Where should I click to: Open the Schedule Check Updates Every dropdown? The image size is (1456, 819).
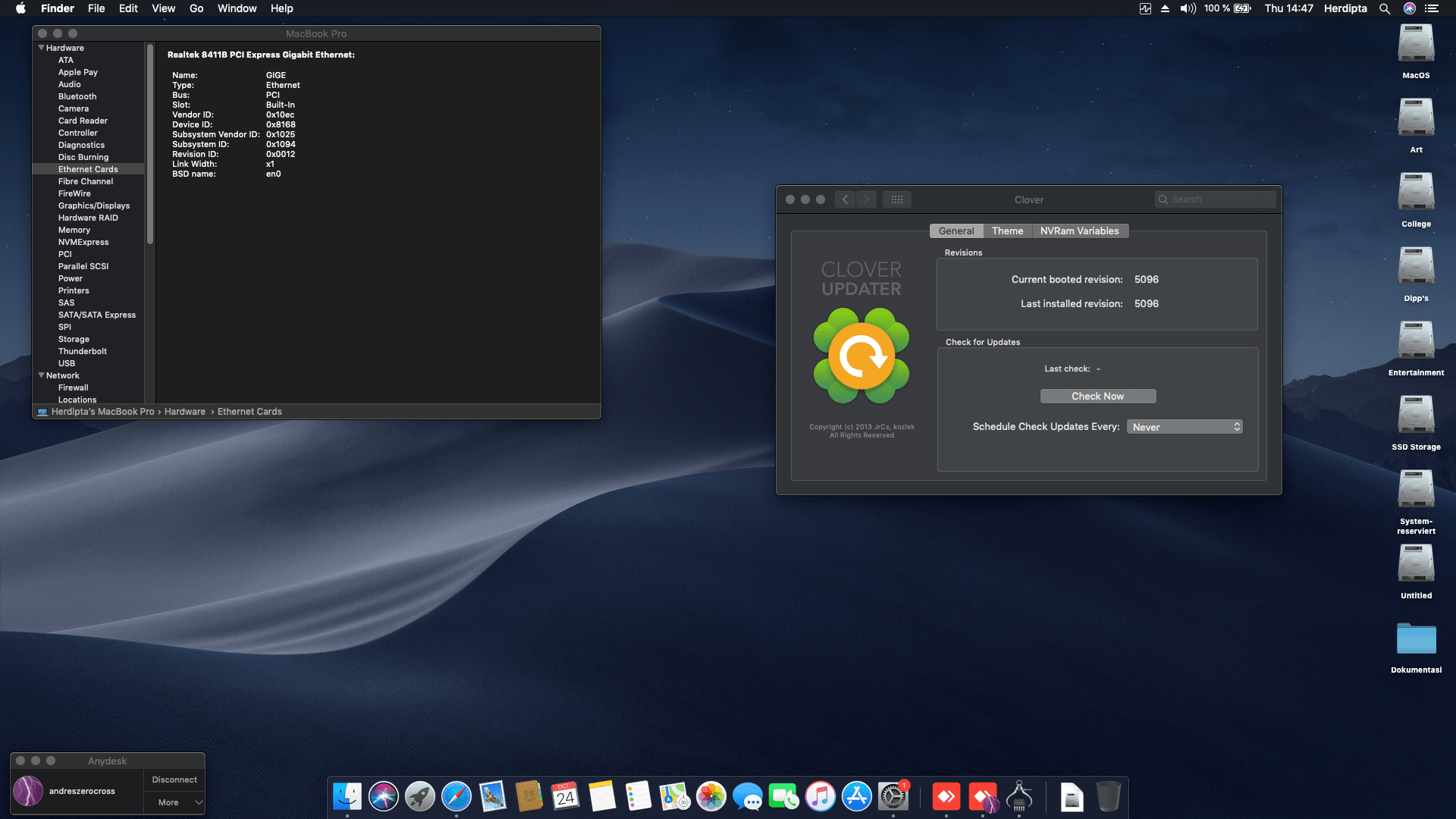[1184, 426]
